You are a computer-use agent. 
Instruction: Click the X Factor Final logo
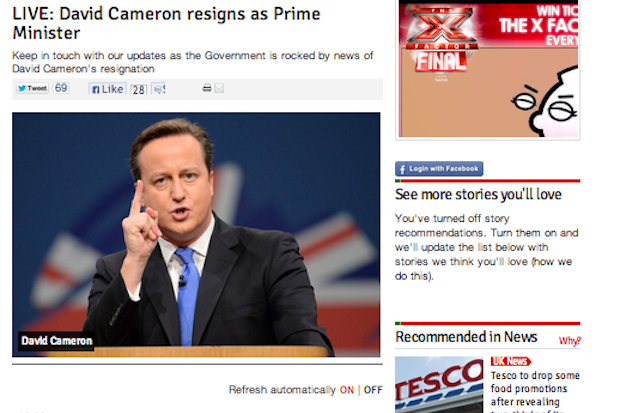click(x=442, y=40)
